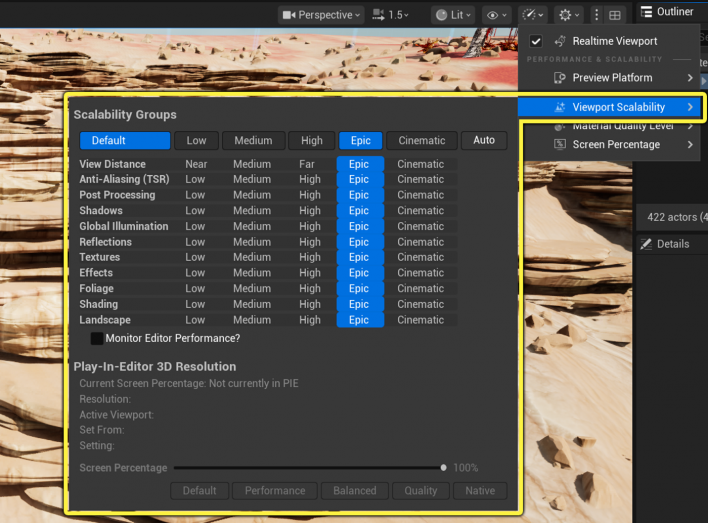The image size is (708, 523).
Task: Click the Viewport Scalability icon
Action: click(x=560, y=107)
